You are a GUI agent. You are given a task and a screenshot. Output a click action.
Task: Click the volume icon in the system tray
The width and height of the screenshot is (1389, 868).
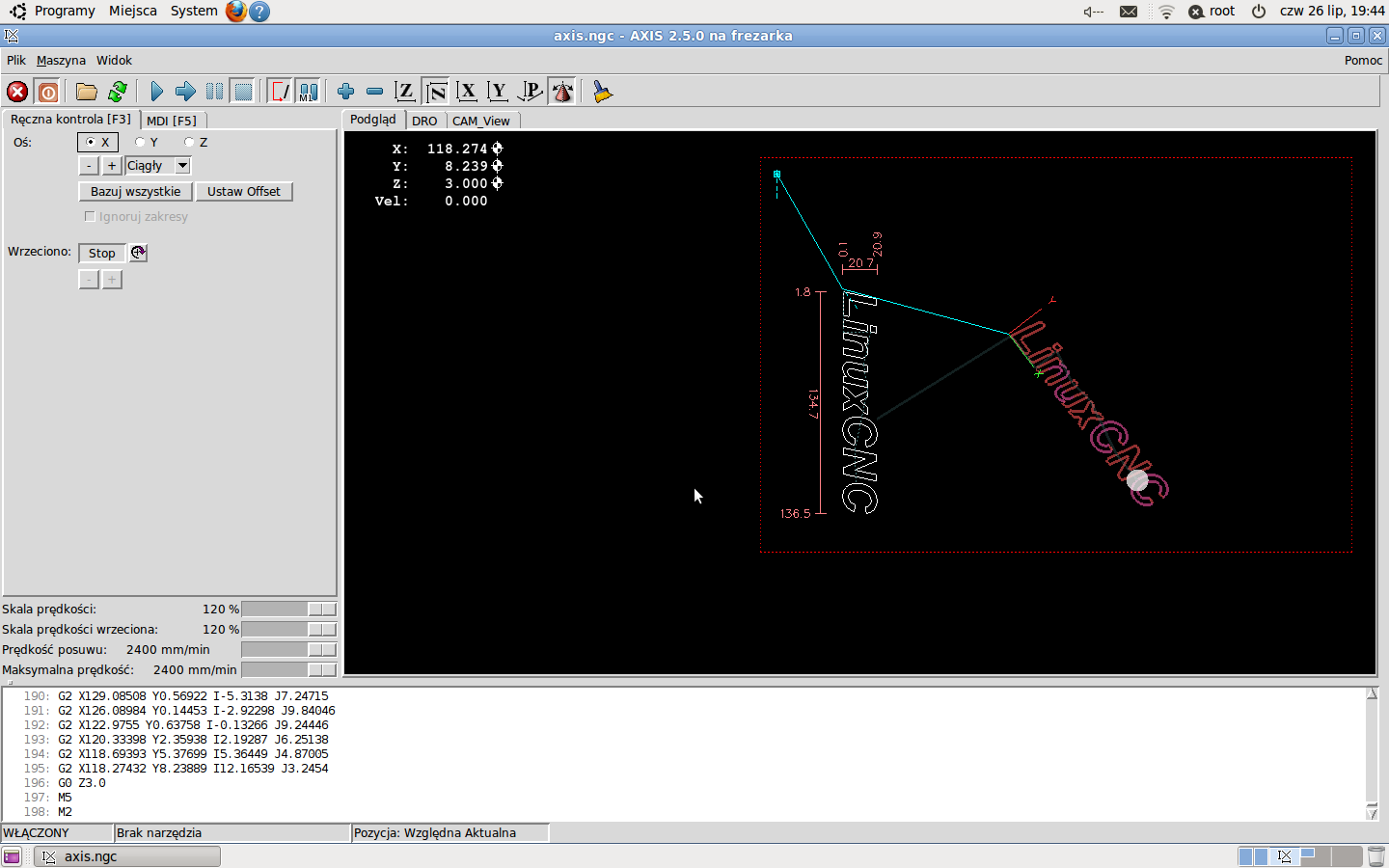point(1093,12)
